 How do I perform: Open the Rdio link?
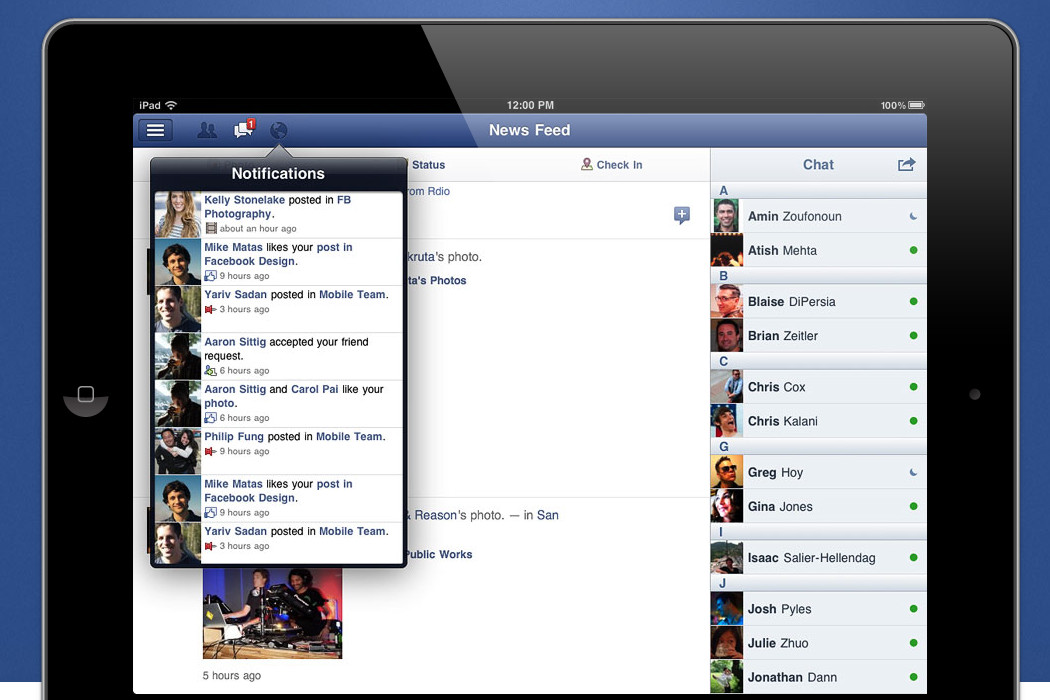(x=439, y=192)
